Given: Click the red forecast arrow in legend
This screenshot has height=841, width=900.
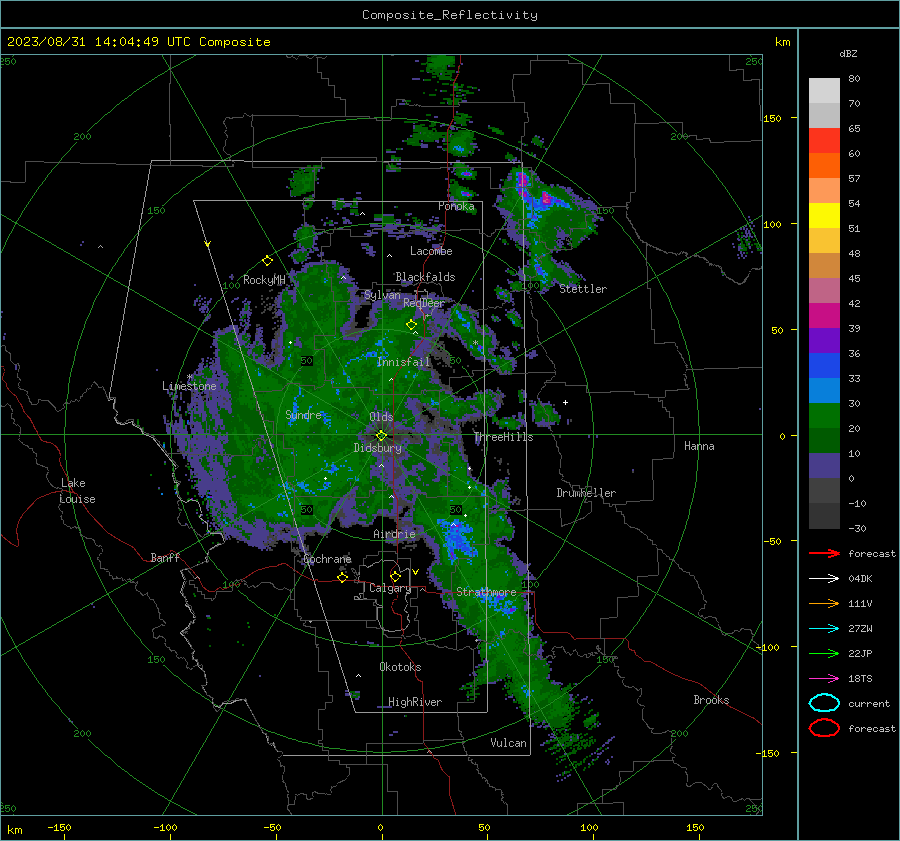Looking at the screenshot, I should click(x=824, y=553).
